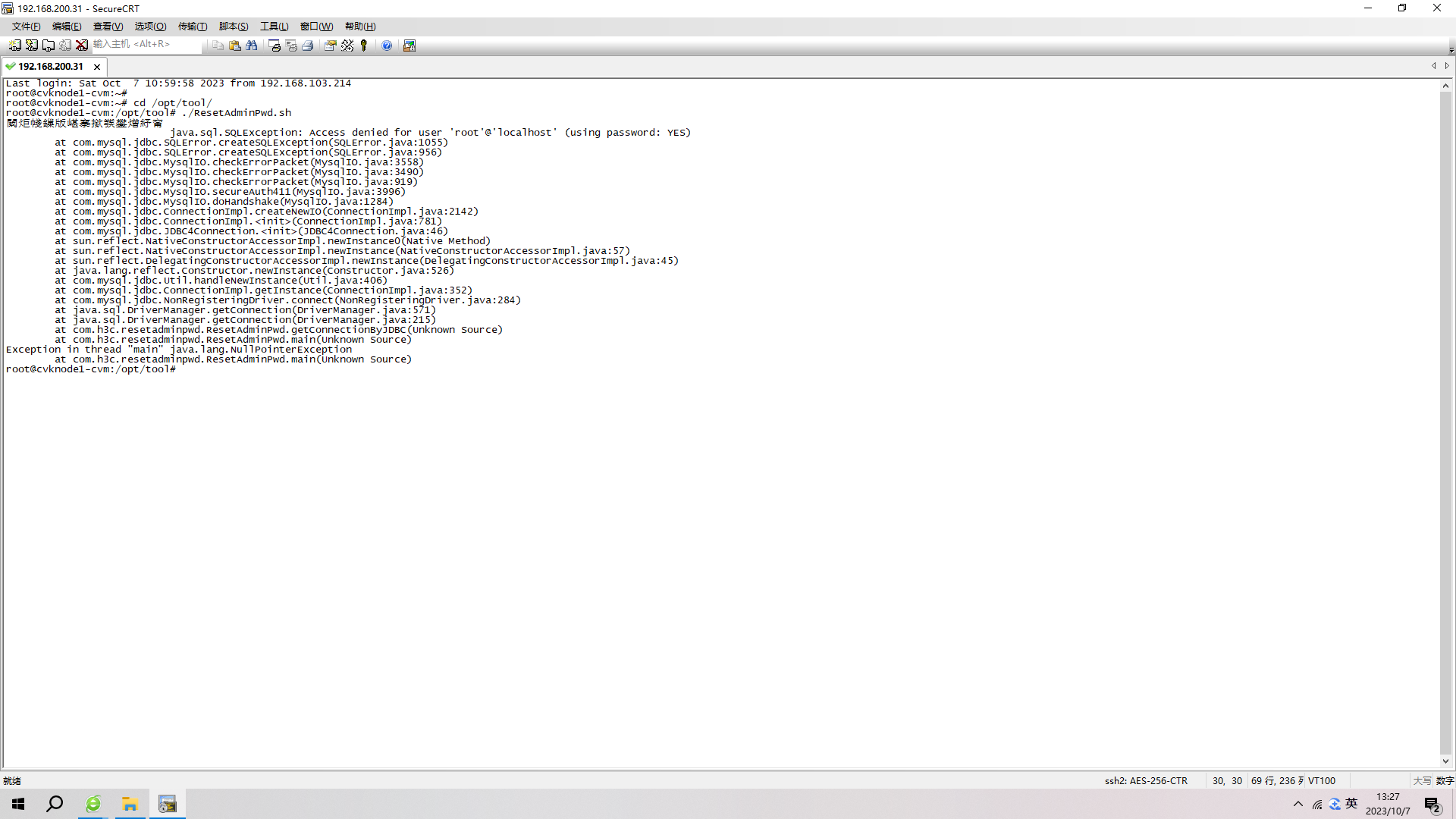Click the Disconnect session red X icon
Image resolution: width=1456 pixels, height=819 pixels.
click(82, 45)
